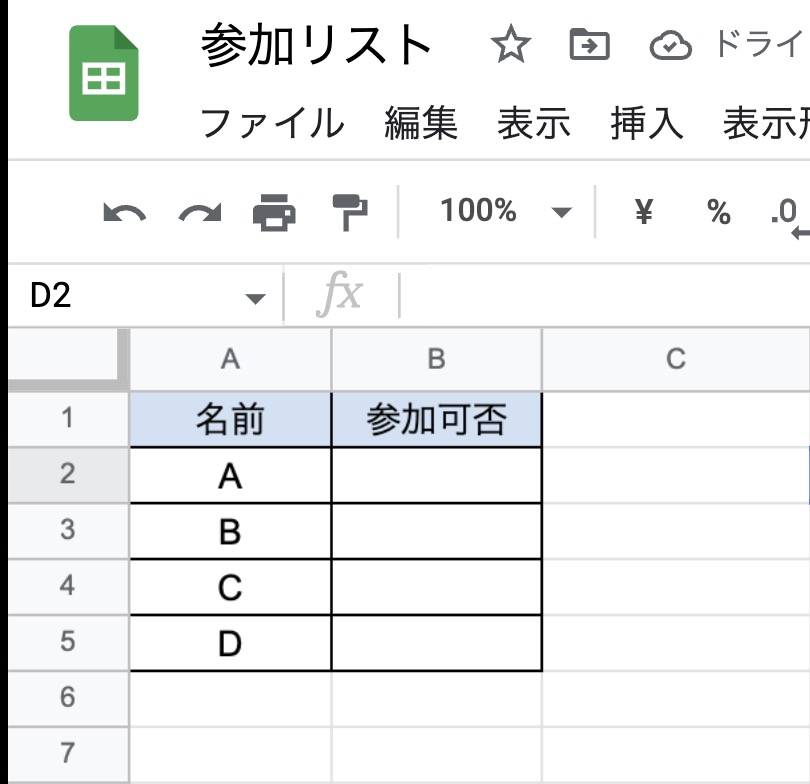Open the 100% zoom dropdown
This screenshot has width=810, height=784.
click(x=505, y=211)
